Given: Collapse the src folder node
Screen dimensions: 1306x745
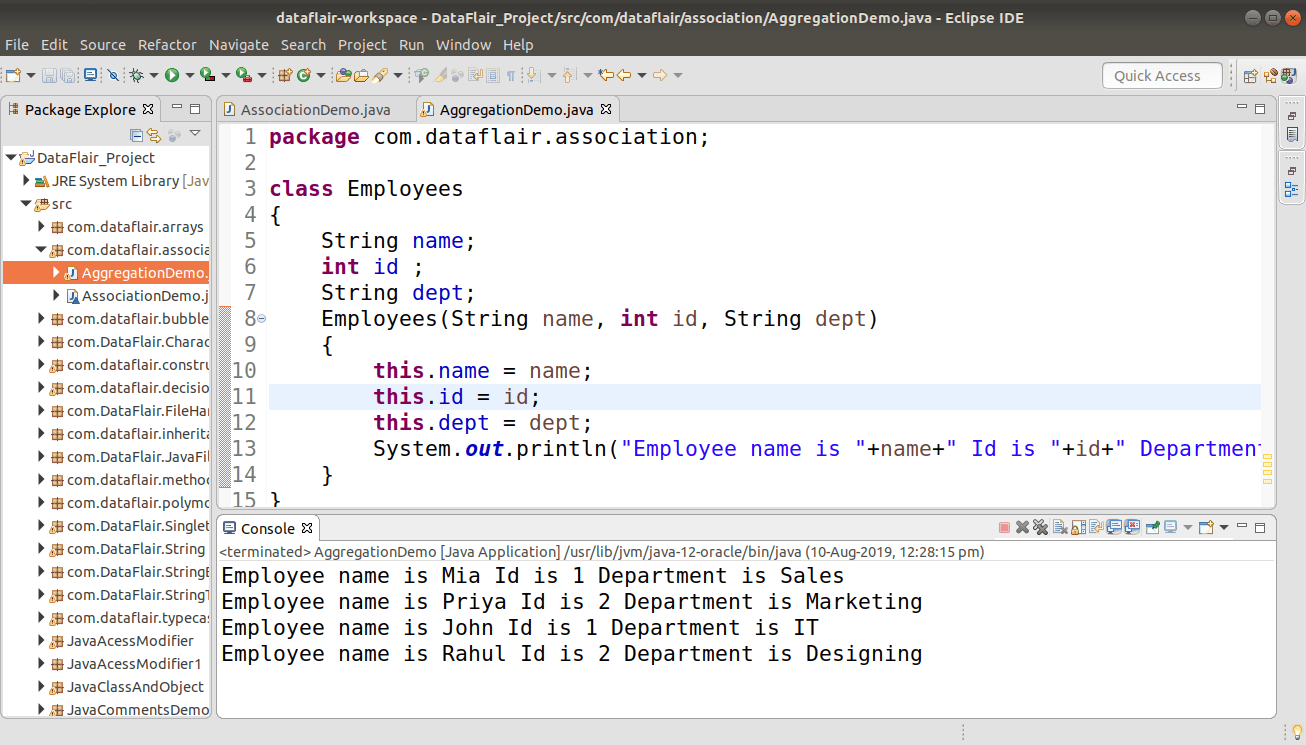Looking at the screenshot, I should [x=26, y=204].
